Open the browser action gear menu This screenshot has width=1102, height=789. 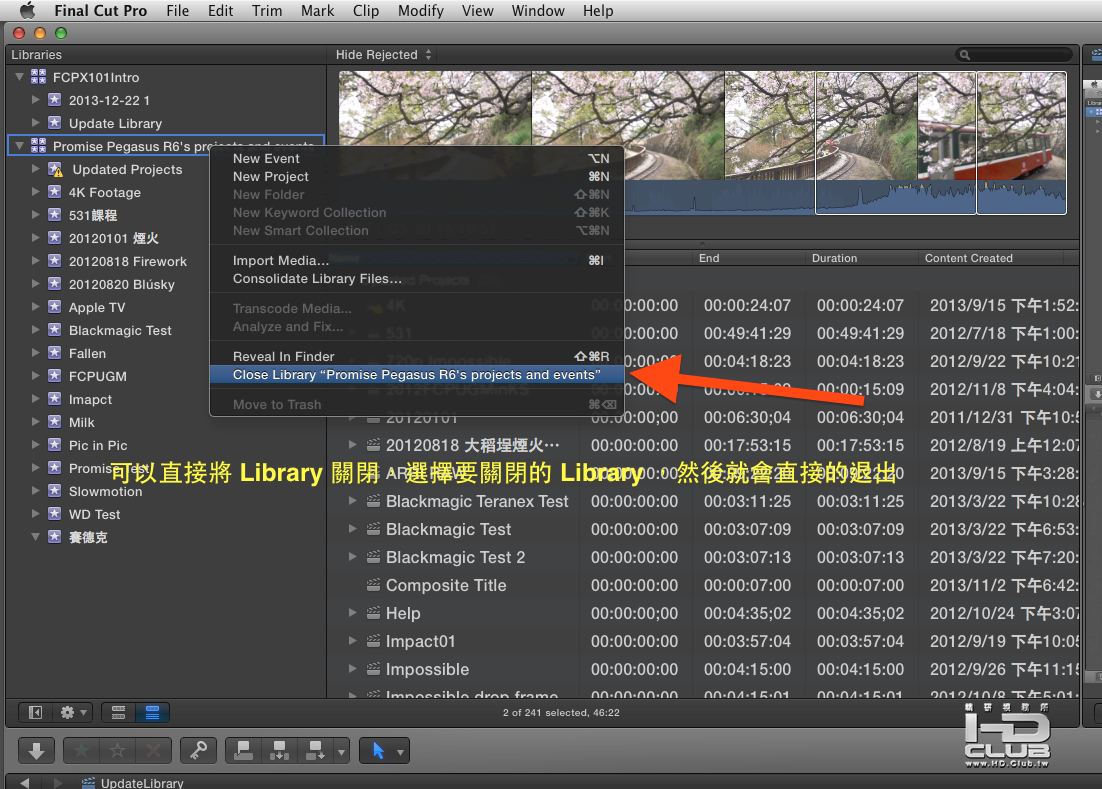coord(73,712)
